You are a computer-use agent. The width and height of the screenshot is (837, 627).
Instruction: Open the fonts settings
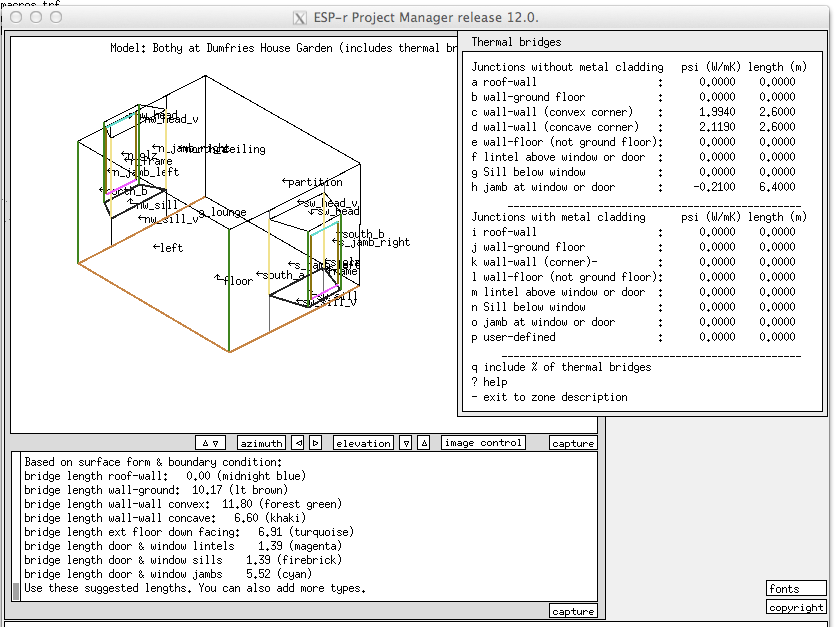point(796,589)
